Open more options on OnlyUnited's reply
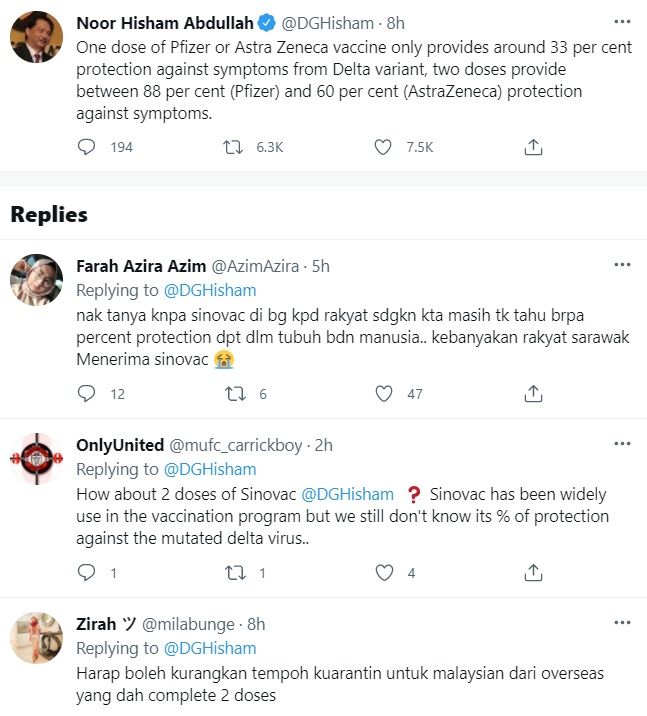The width and height of the screenshot is (647, 716). click(622, 444)
